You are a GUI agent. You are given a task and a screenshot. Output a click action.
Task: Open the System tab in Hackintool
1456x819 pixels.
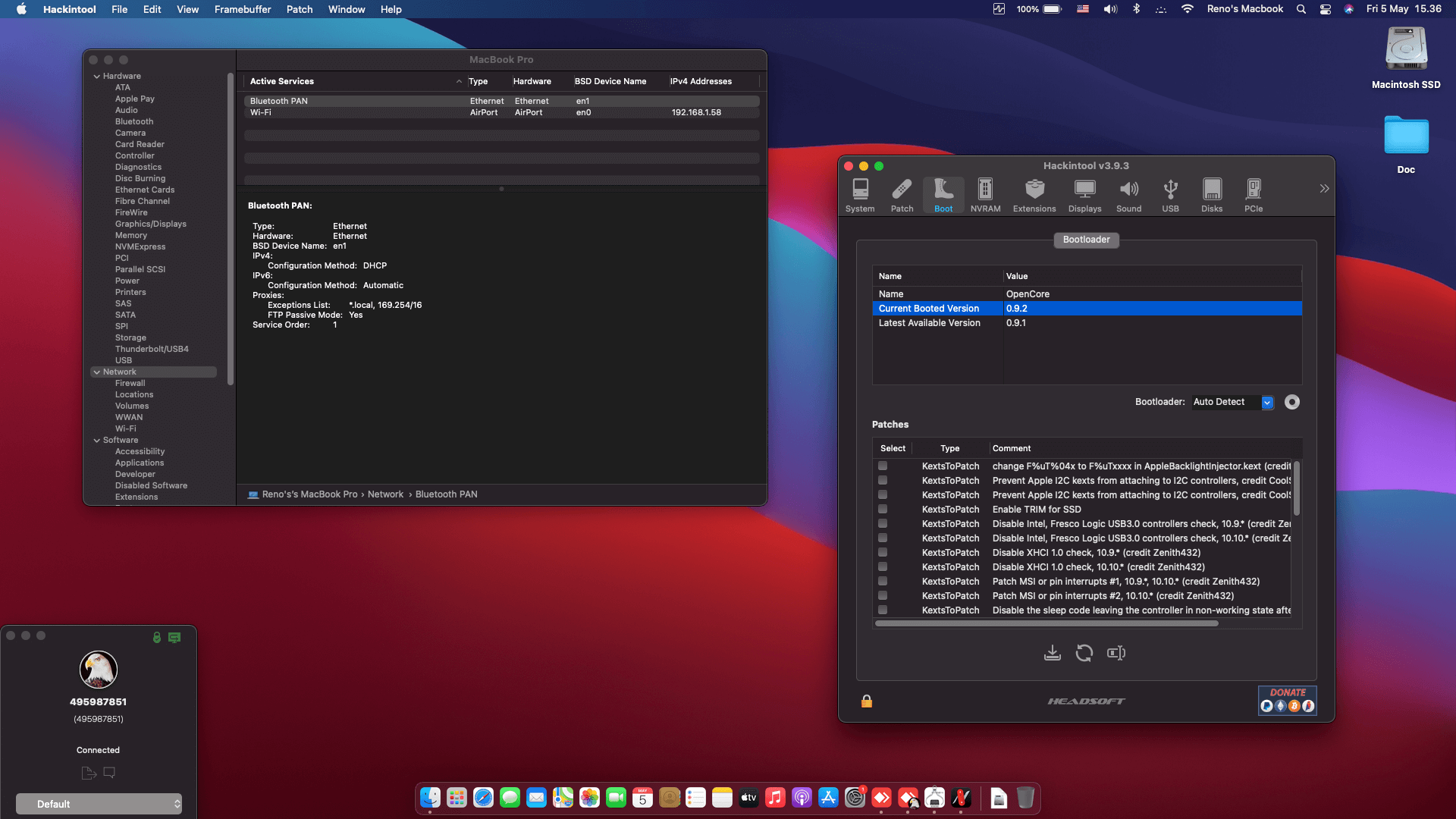tap(859, 195)
